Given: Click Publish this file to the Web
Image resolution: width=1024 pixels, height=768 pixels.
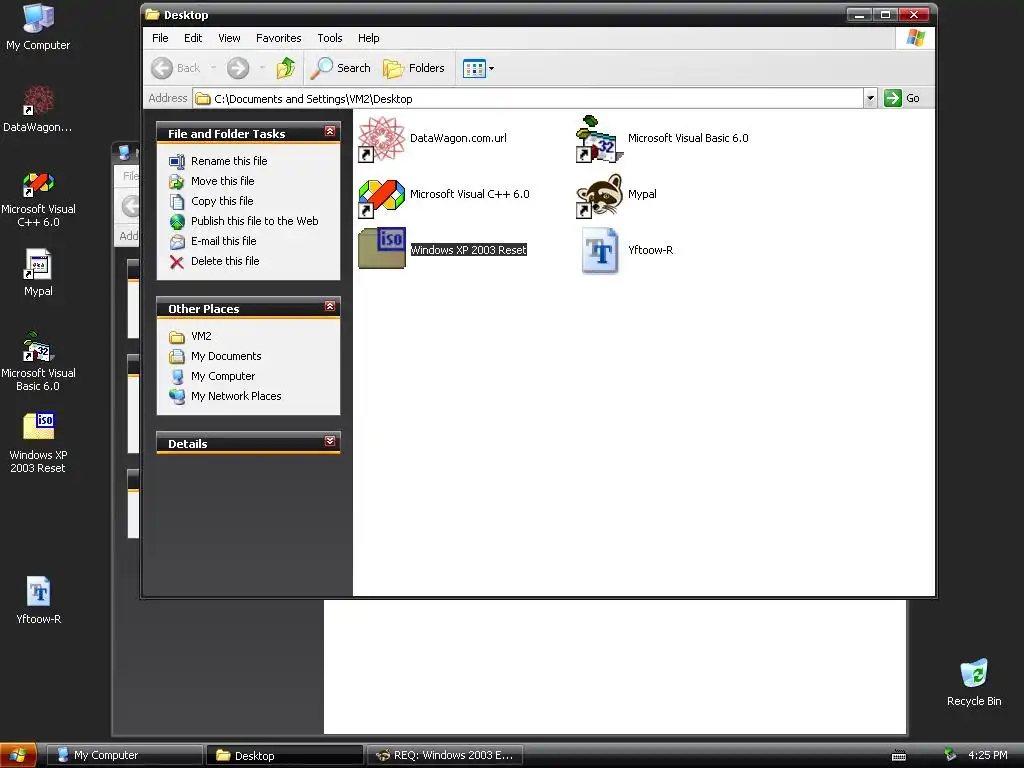Looking at the screenshot, I should coord(255,221).
